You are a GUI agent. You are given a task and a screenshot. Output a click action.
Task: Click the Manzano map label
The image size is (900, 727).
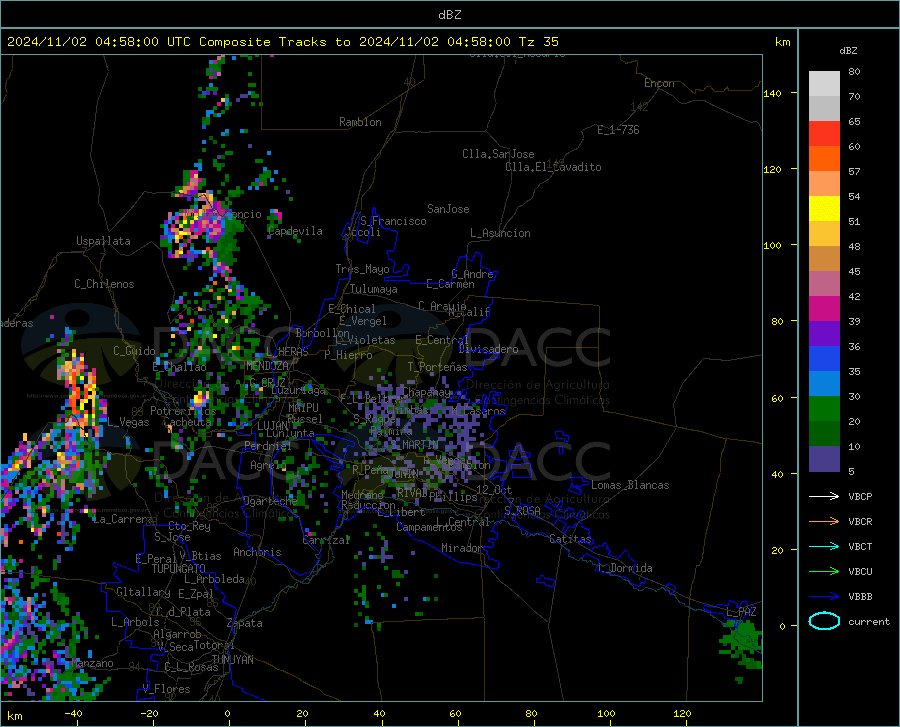[x=94, y=663]
